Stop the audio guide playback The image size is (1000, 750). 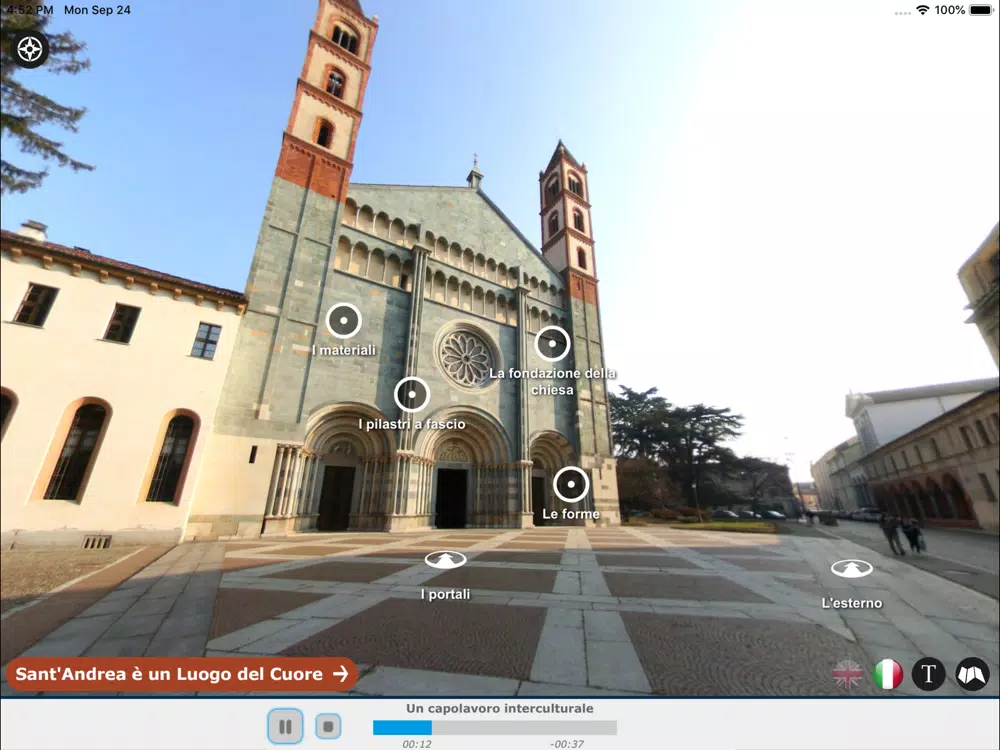328,726
